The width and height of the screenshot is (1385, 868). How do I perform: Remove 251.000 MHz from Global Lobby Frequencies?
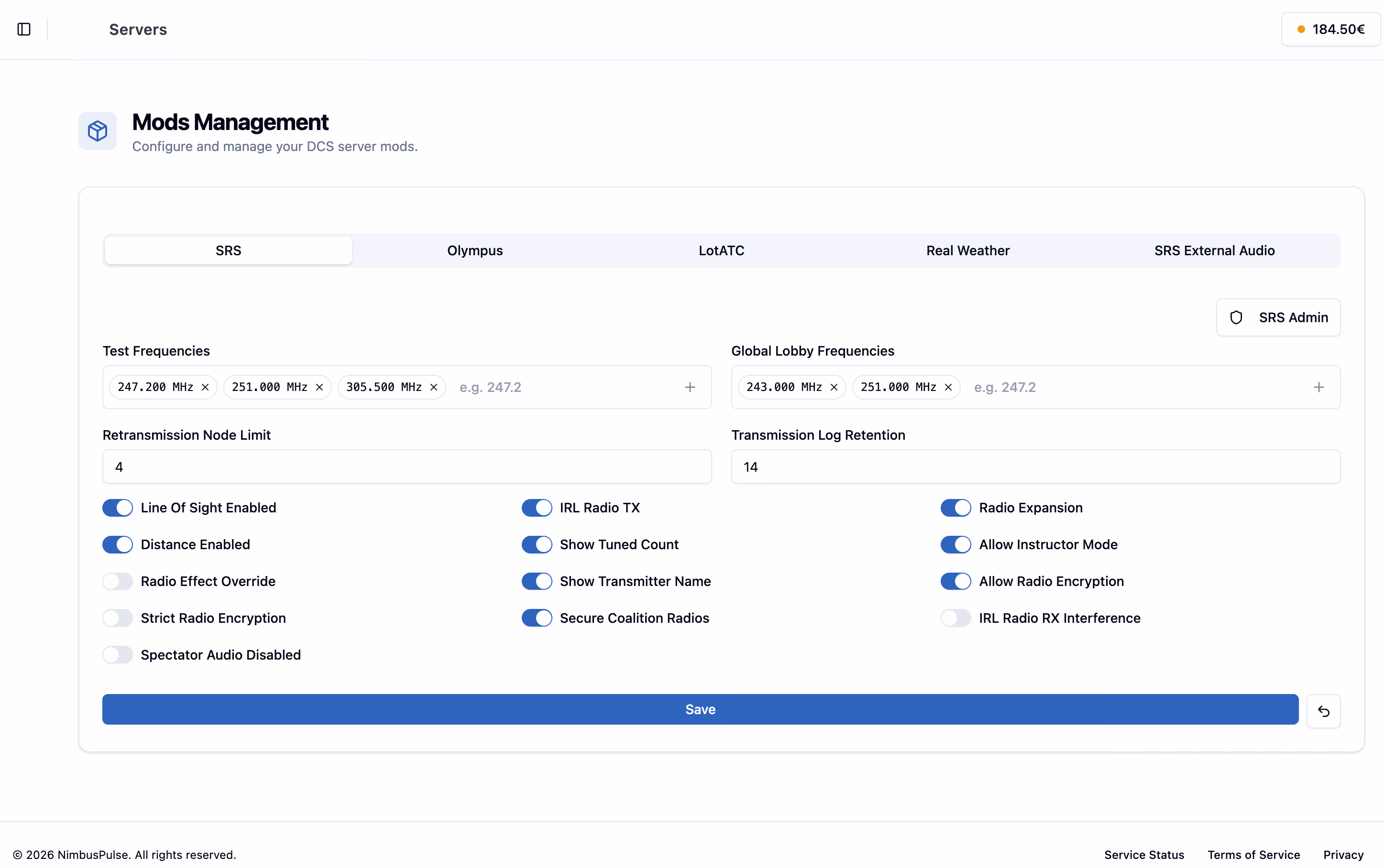(x=948, y=388)
